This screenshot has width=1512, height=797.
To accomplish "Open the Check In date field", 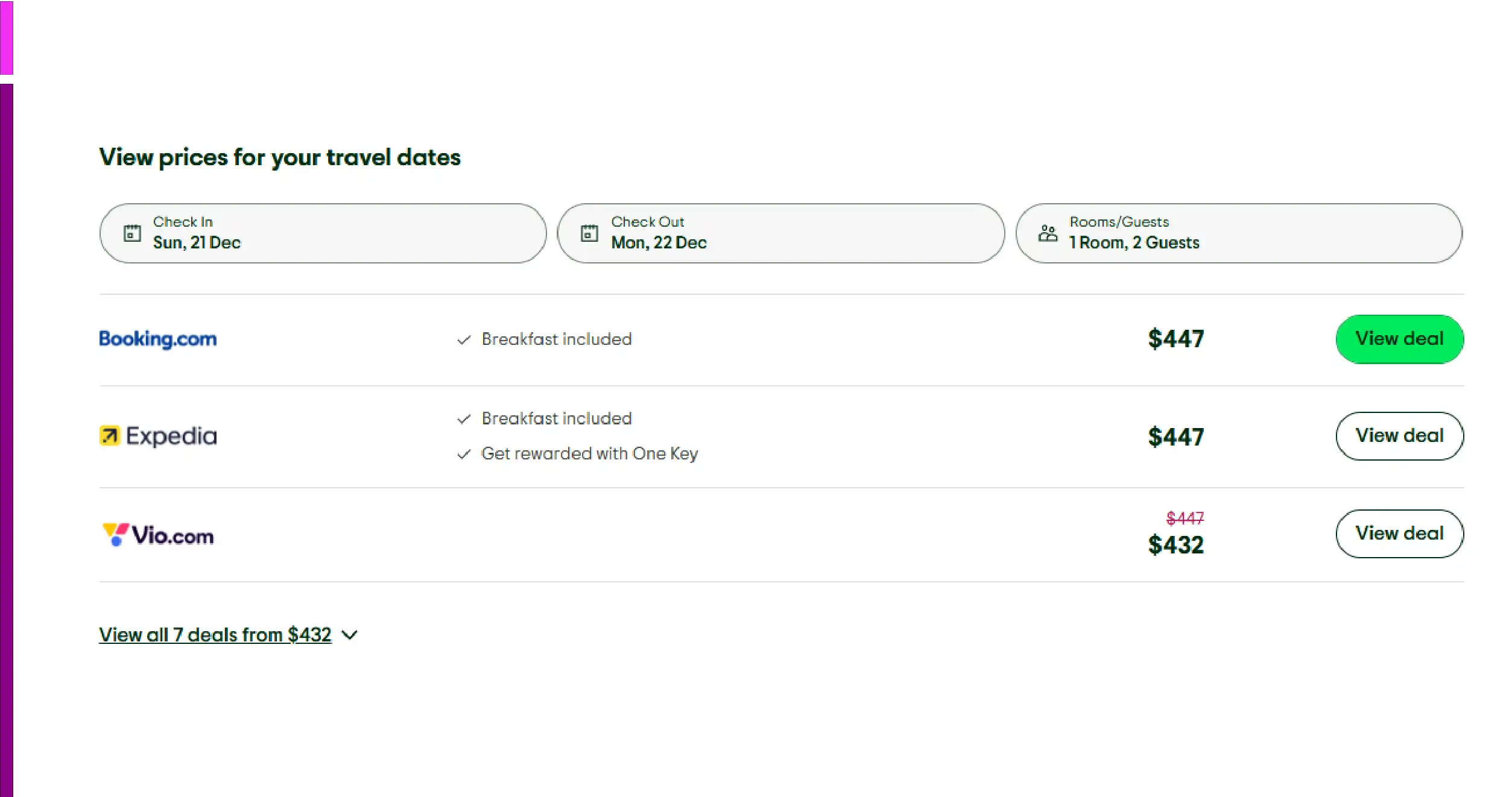I will click(323, 233).
